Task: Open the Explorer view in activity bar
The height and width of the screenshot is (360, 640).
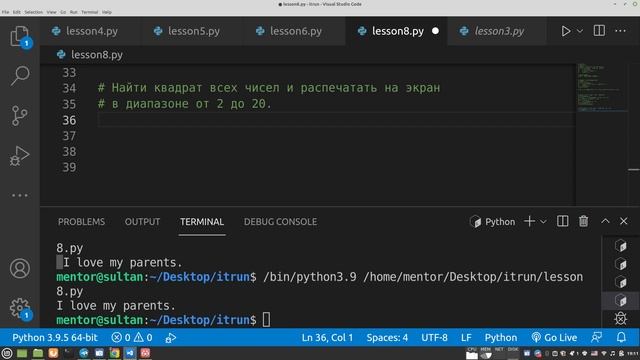Action: pyautogui.click(x=20, y=36)
